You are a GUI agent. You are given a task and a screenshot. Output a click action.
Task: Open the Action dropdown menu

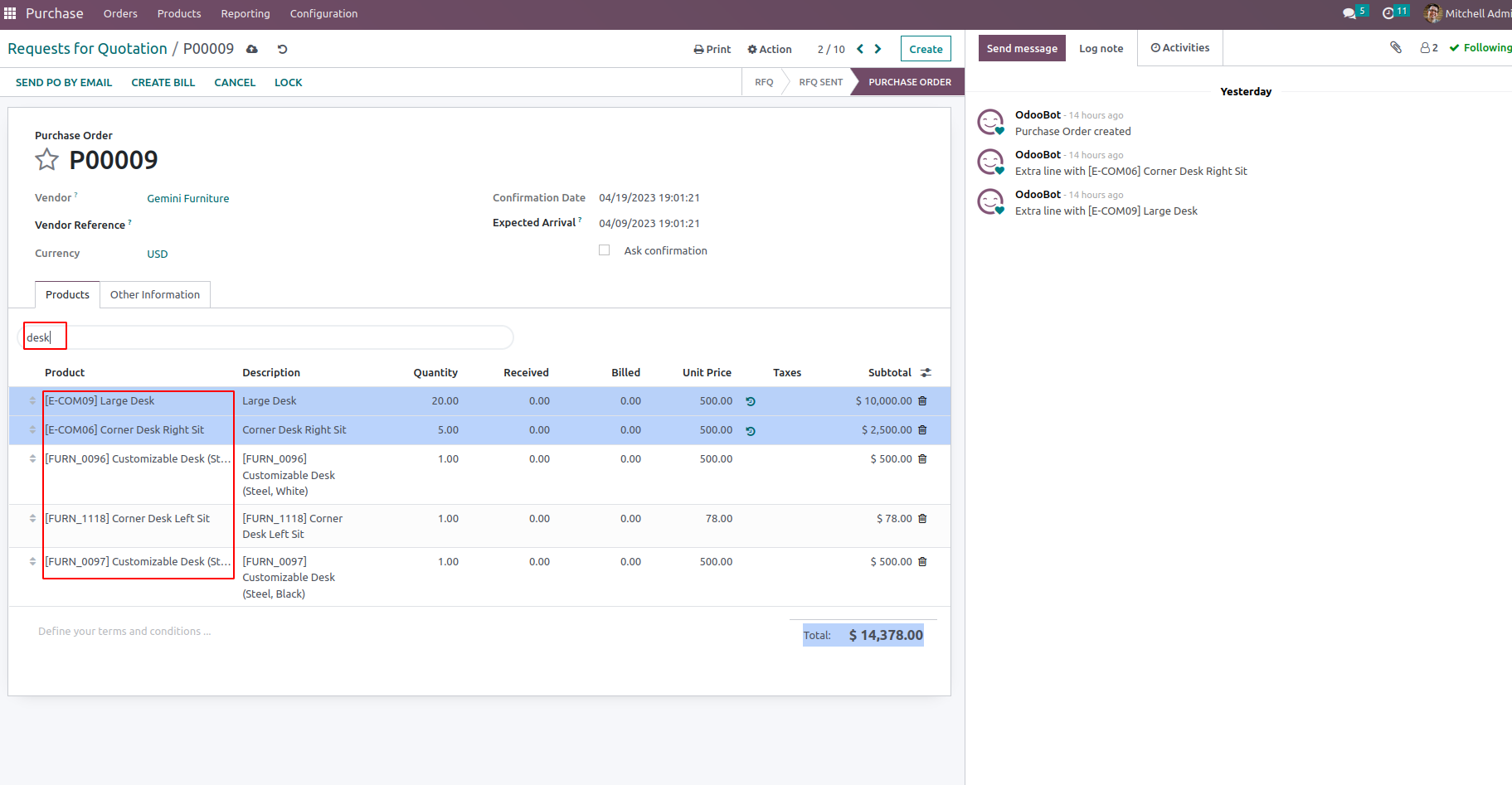coord(770,50)
